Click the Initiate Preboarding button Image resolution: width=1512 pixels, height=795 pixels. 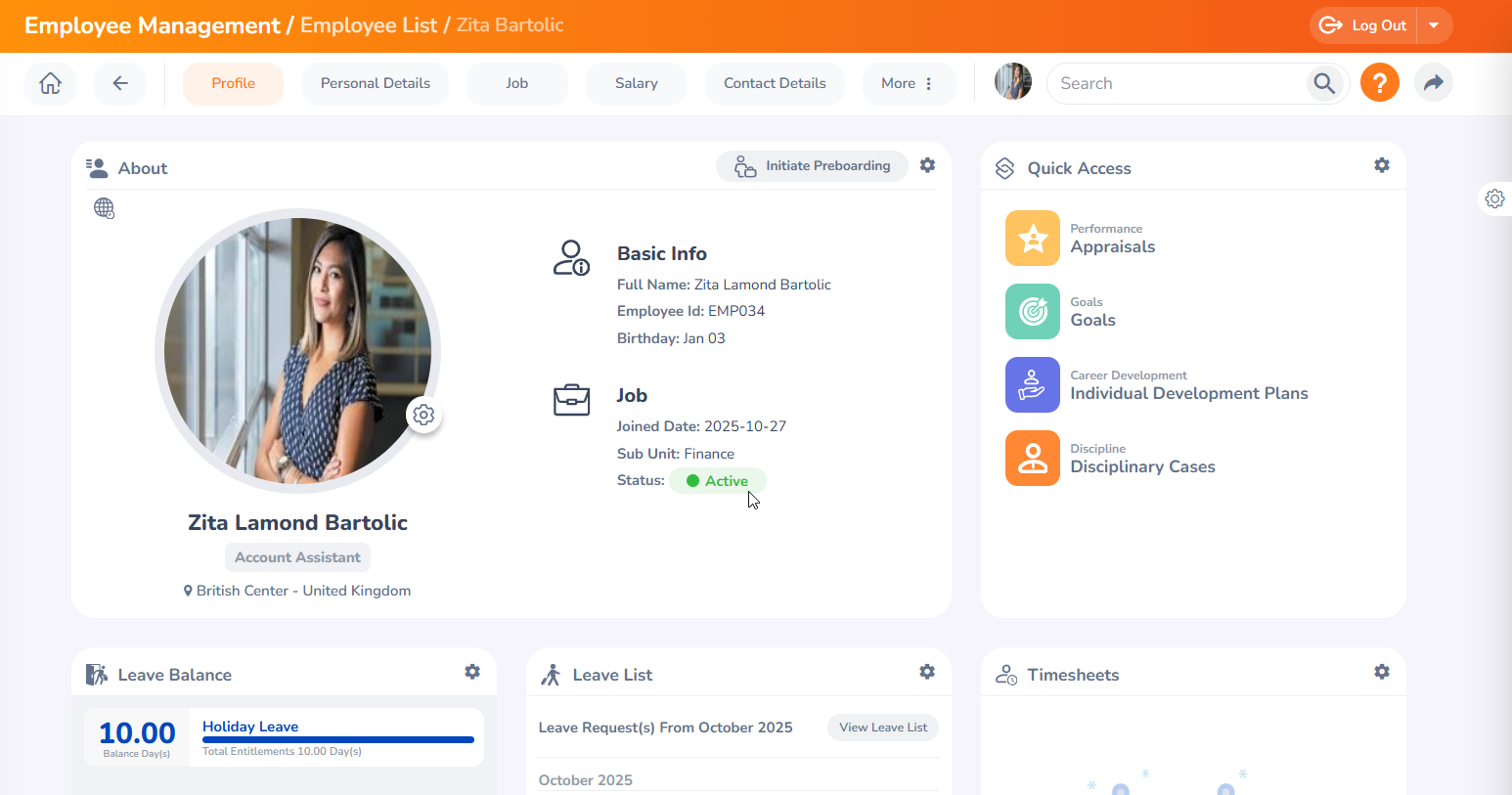(812, 166)
